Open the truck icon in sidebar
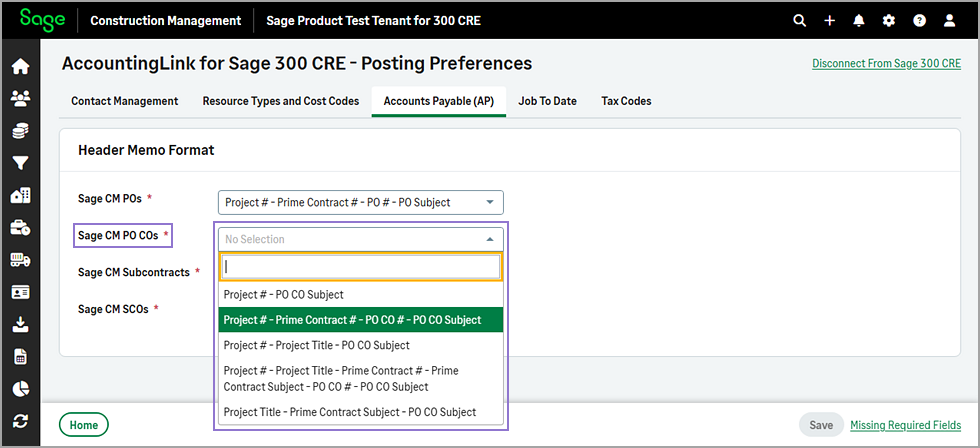The image size is (980, 448). click(21, 260)
